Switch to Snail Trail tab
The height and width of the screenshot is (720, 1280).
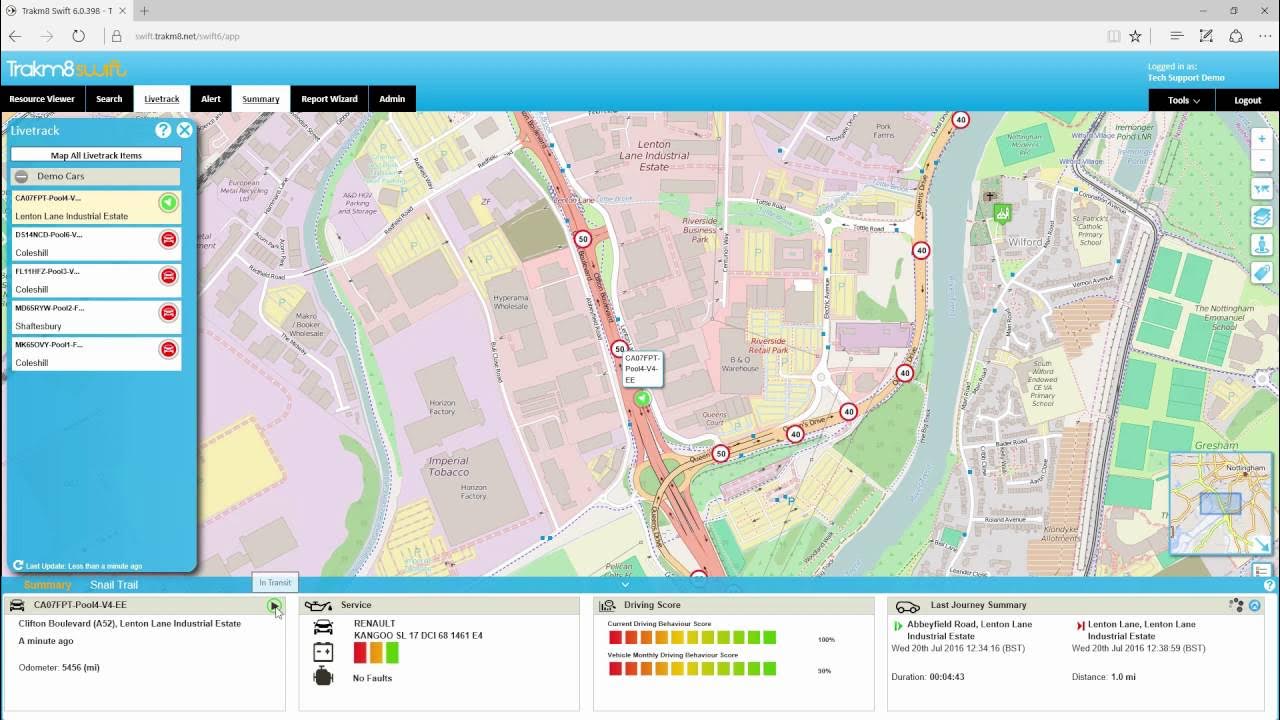click(x=114, y=585)
